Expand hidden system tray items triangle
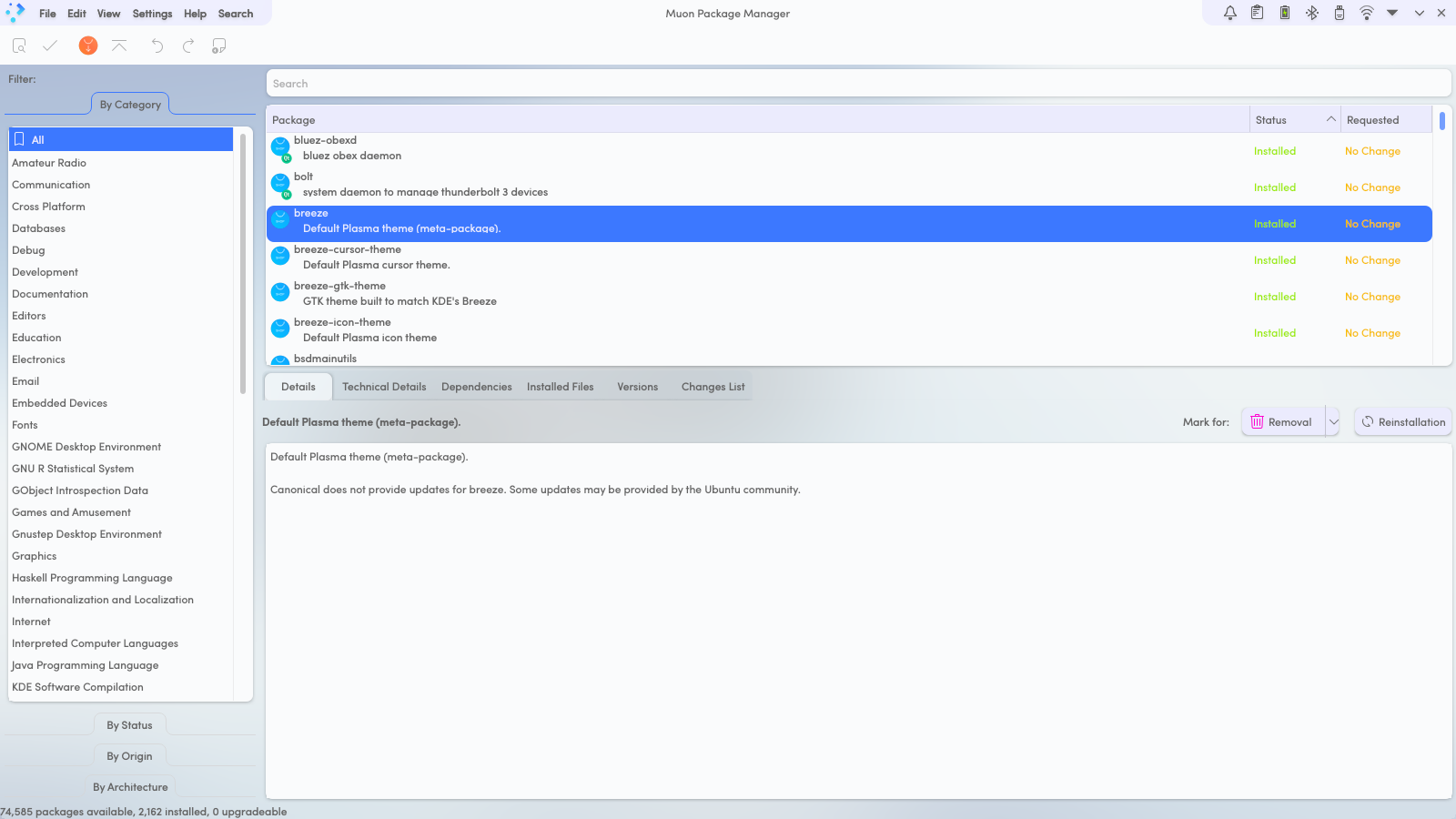 click(1392, 13)
